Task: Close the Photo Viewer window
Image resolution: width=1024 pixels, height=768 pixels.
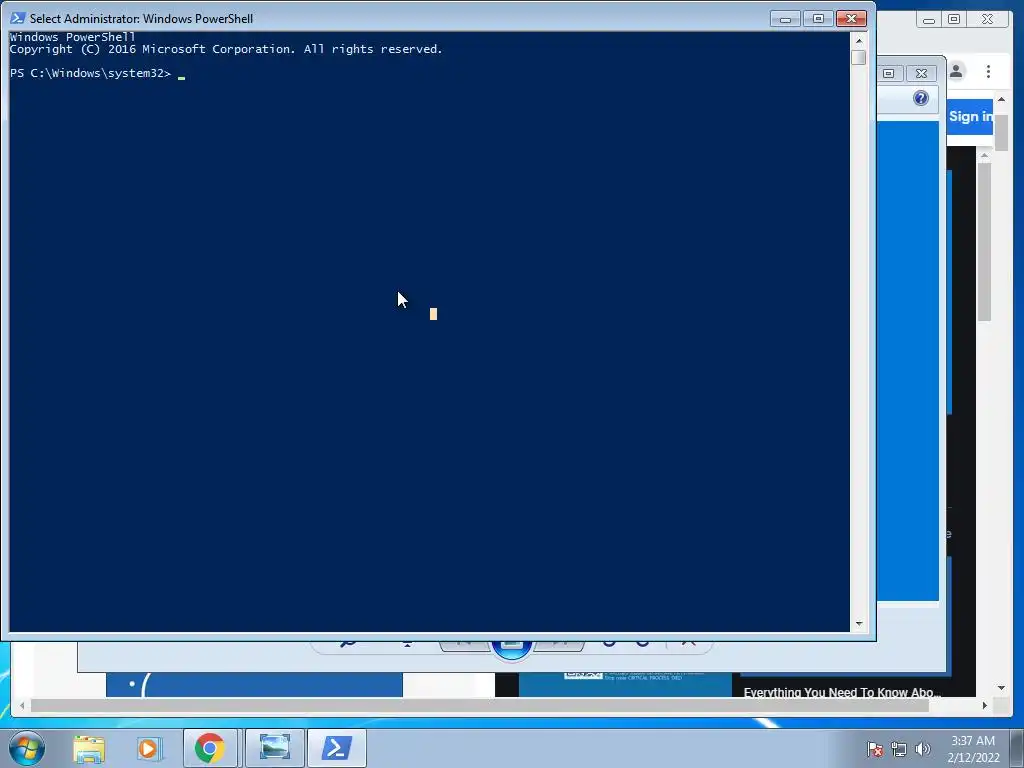Action: tap(921, 73)
